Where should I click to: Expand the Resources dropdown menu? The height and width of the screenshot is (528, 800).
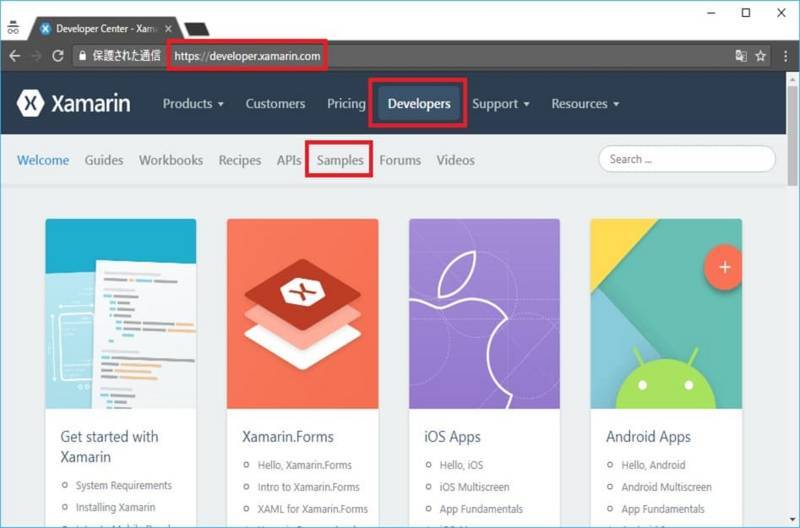pos(585,104)
